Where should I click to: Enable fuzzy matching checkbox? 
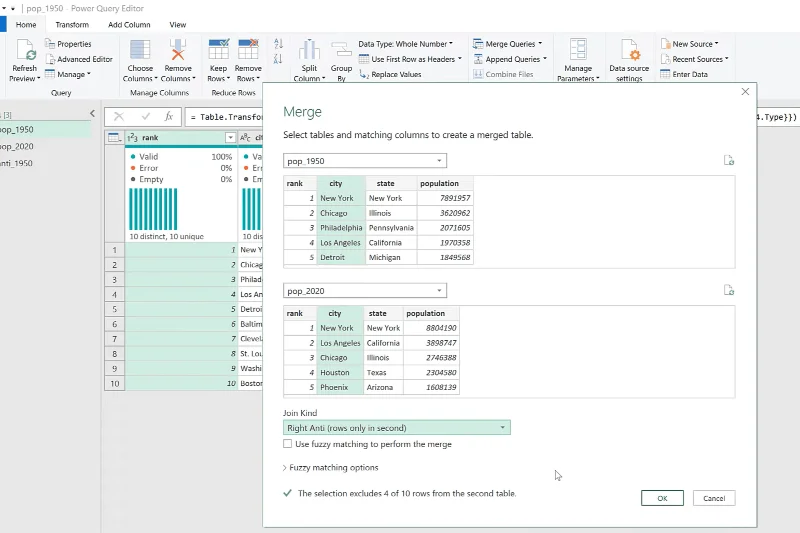click(288, 444)
